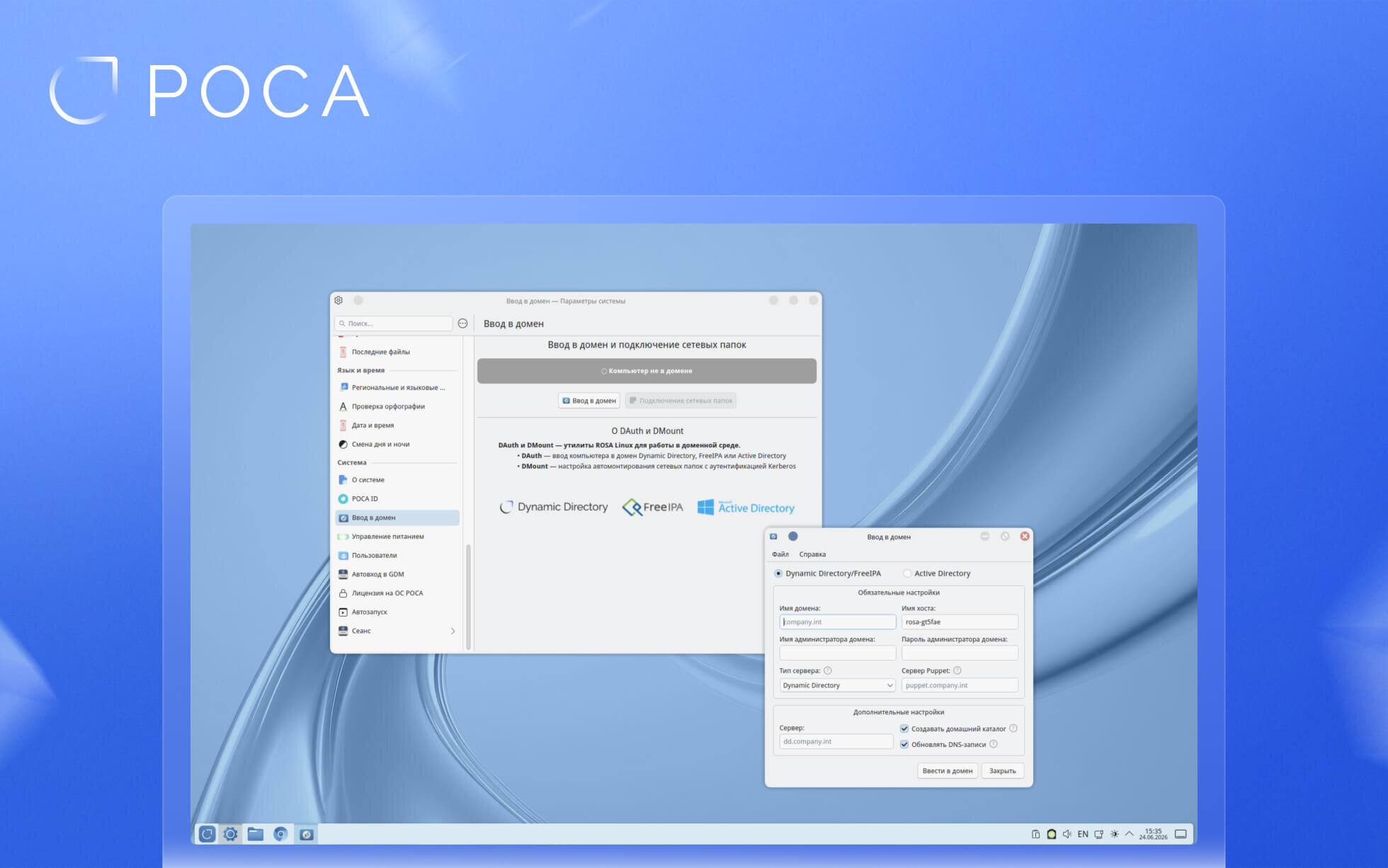Screen dimensions: 1388x868
Task: Click the Закрыть button
Action: point(1003,771)
